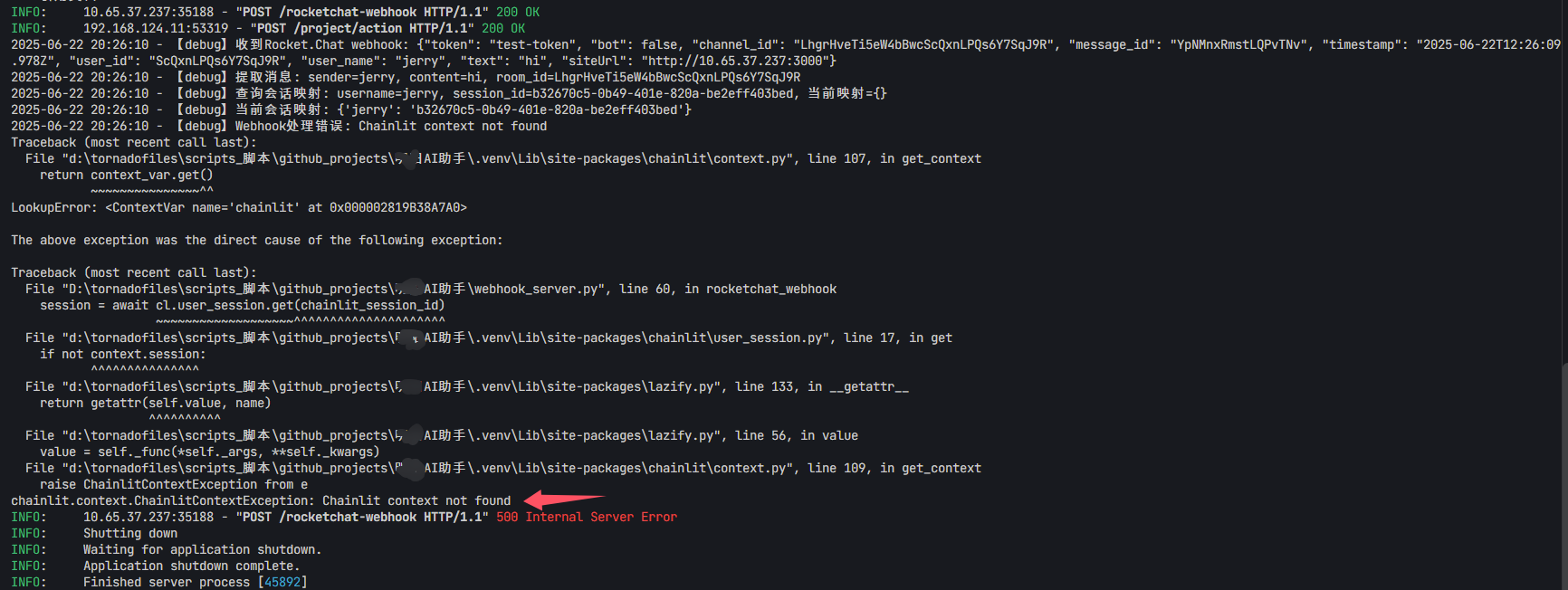Click the red 500 Internal Server Error text
Image resolution: width=1568 pixels, height=590 pixels.
pyautogui.click(x=587, y=517)
